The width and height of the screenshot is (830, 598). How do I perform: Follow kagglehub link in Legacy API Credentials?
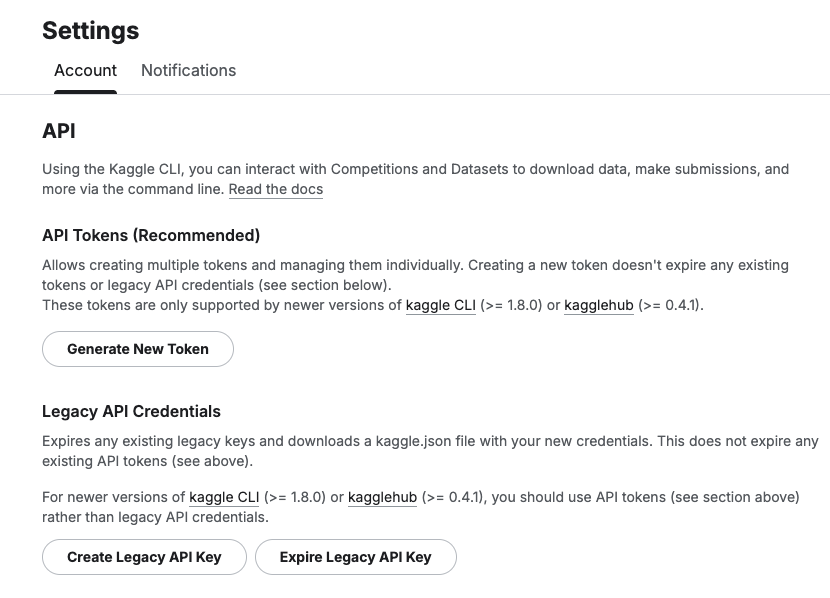[x=382, y=497]
